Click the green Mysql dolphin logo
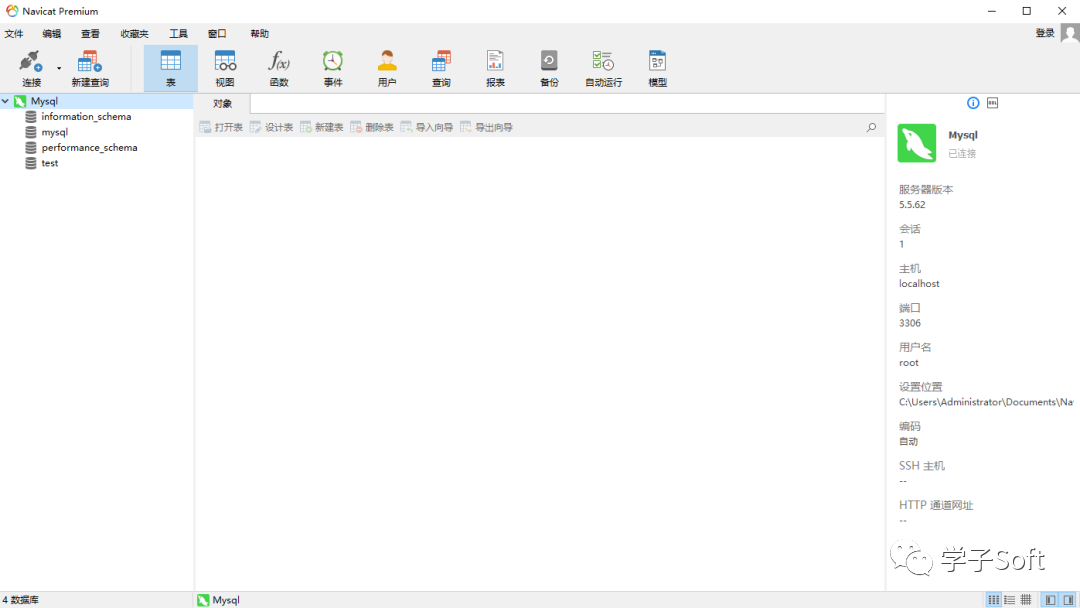 point(917,143)
